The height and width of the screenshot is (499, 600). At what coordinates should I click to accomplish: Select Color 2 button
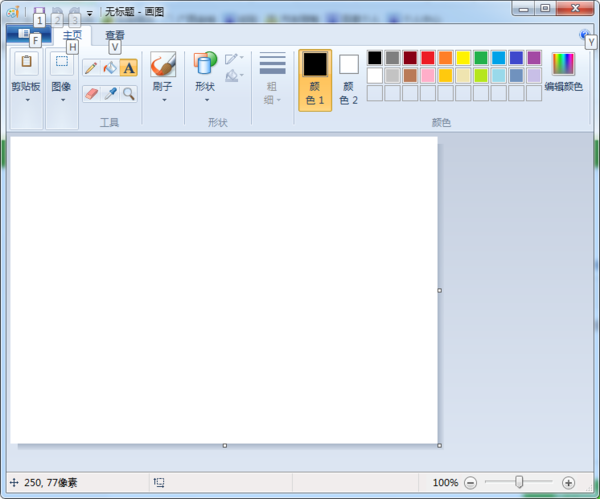[x=349, y=80]
